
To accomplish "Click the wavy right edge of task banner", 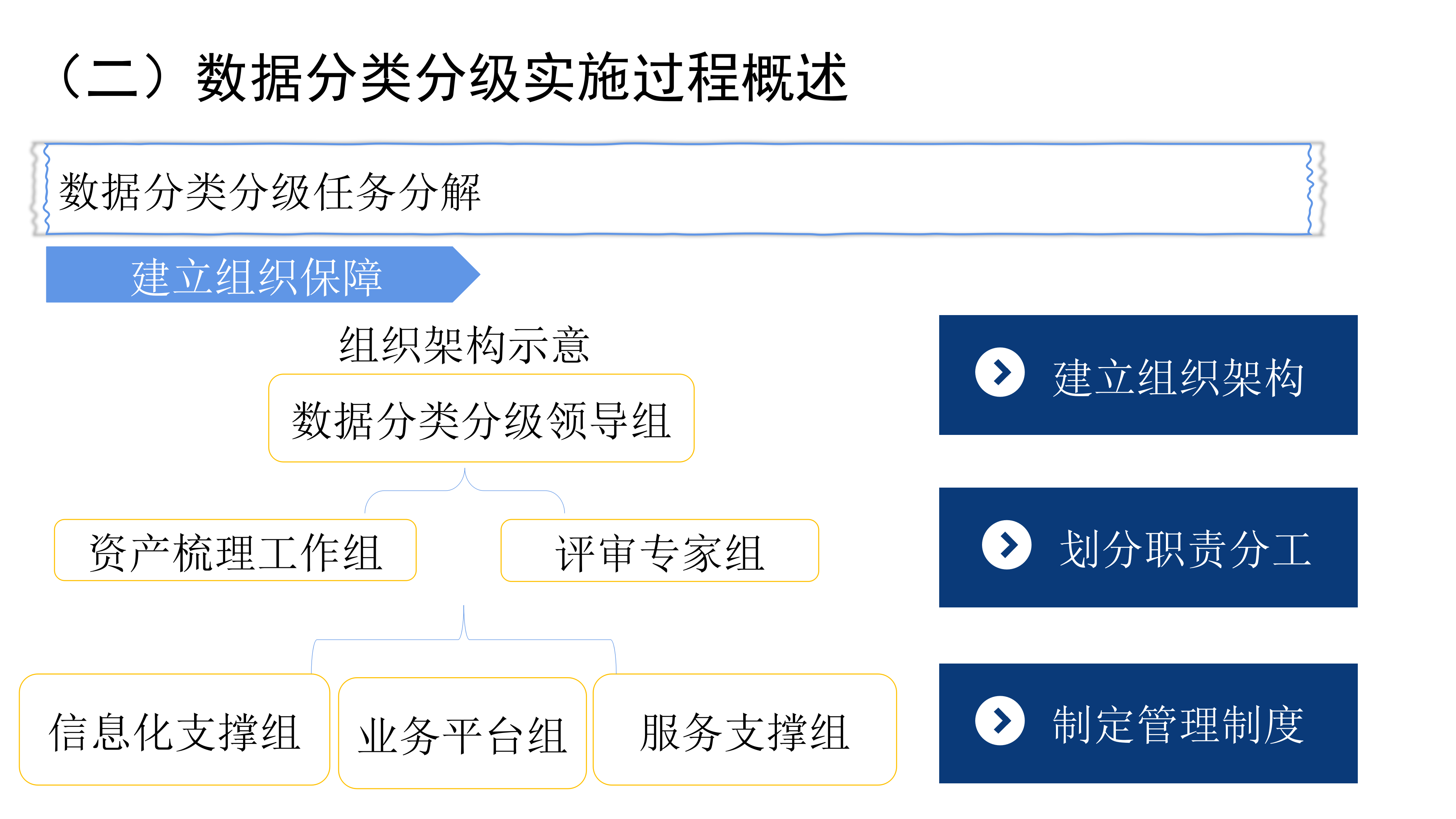I will (x=1316, y=189).
